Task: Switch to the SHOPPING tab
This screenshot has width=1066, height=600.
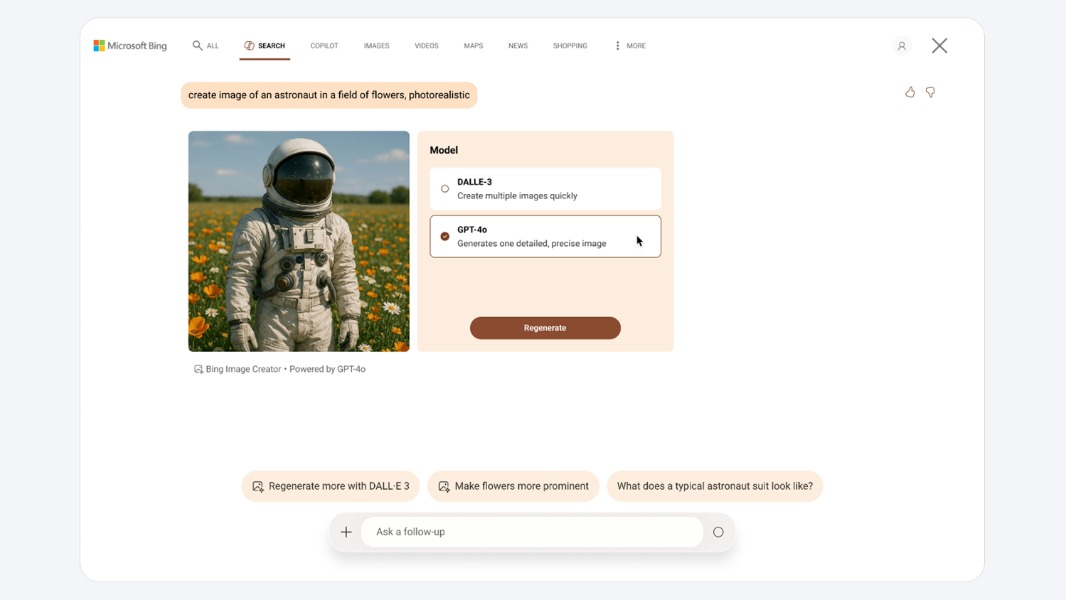Action: (570, 45)
